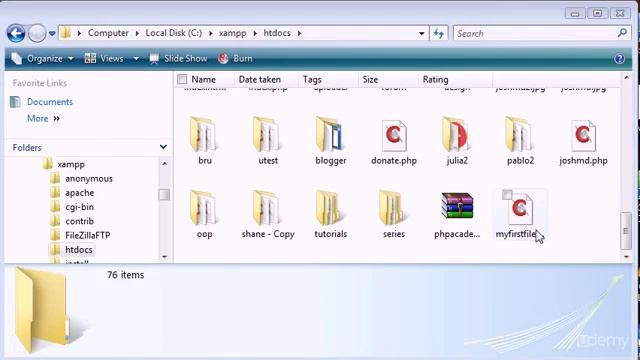Click the 76 items status text
The width and height of the screenshot is (640, 360).
click(x=126, y=275)
